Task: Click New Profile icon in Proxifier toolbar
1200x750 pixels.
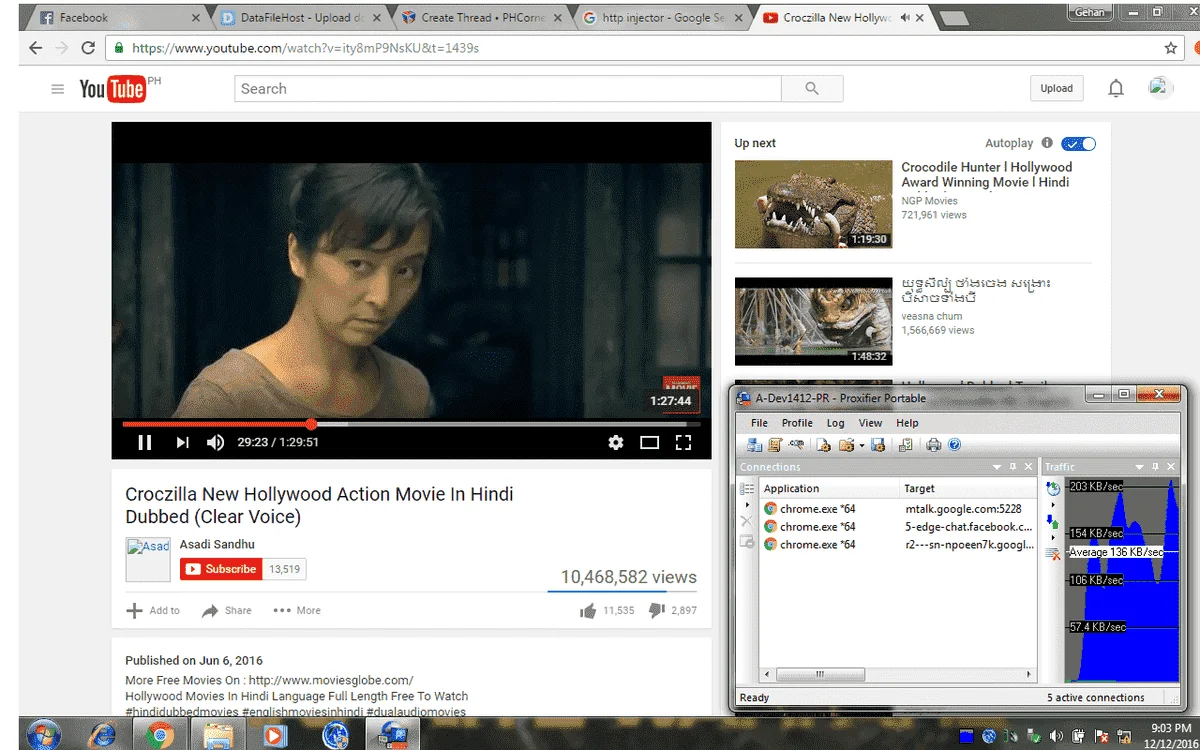Action: (825, 445)
